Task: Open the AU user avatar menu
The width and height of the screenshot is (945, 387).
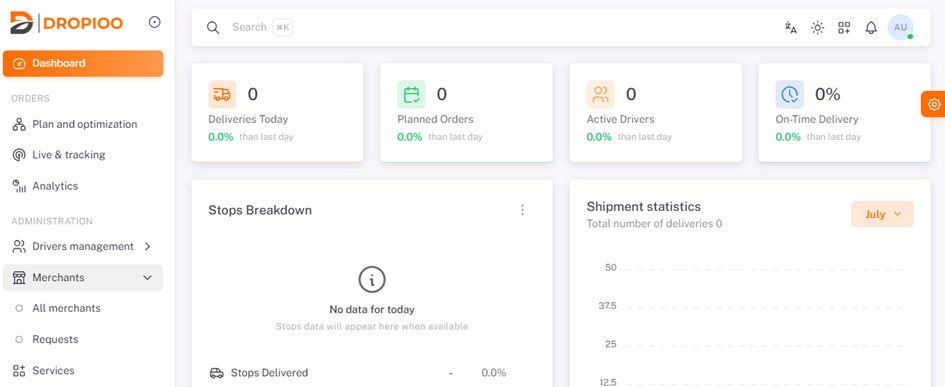Action: tap(900, 28)
